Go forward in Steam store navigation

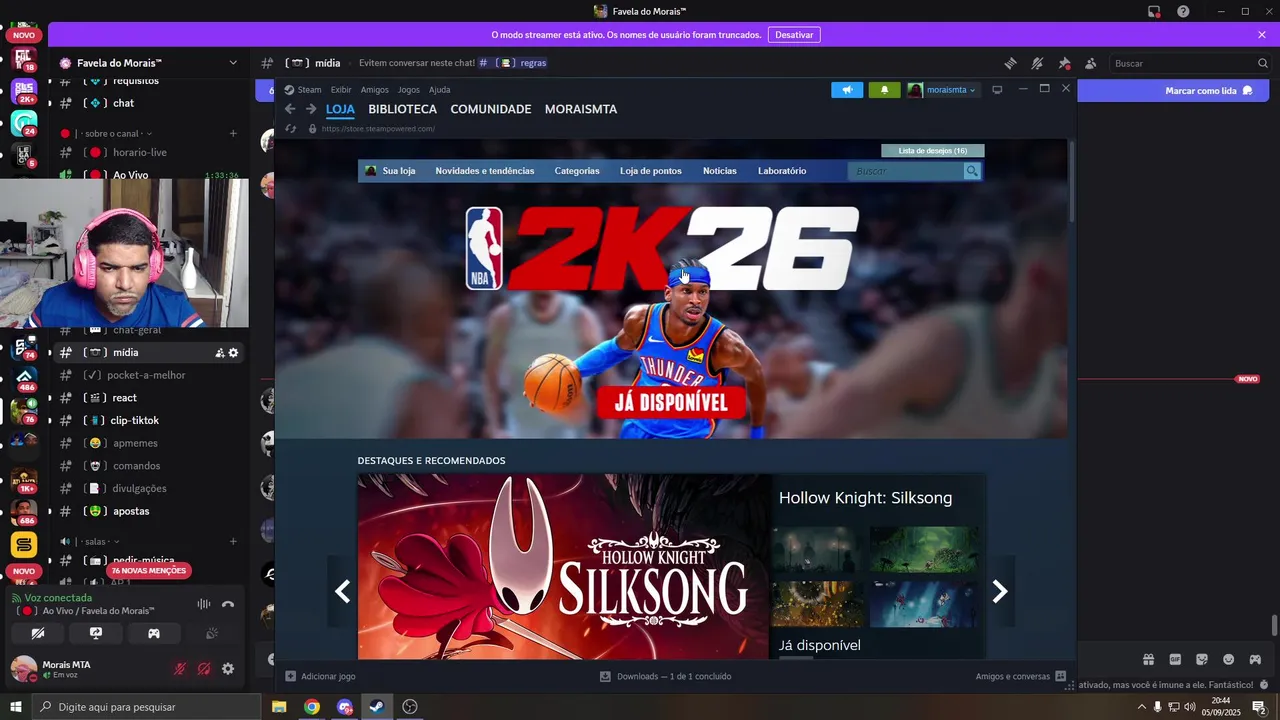311,109
